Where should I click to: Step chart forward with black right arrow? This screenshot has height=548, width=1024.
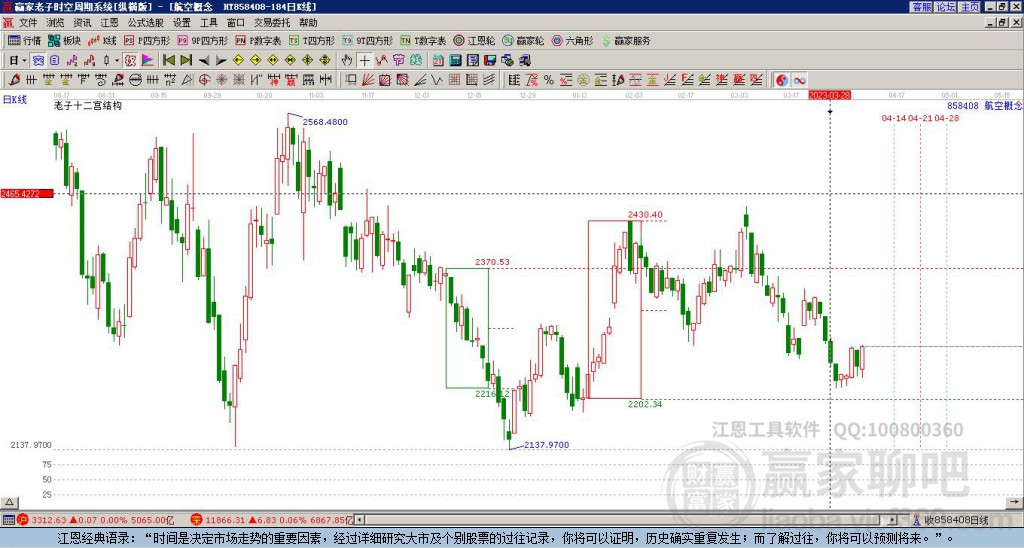coord(221,60)
